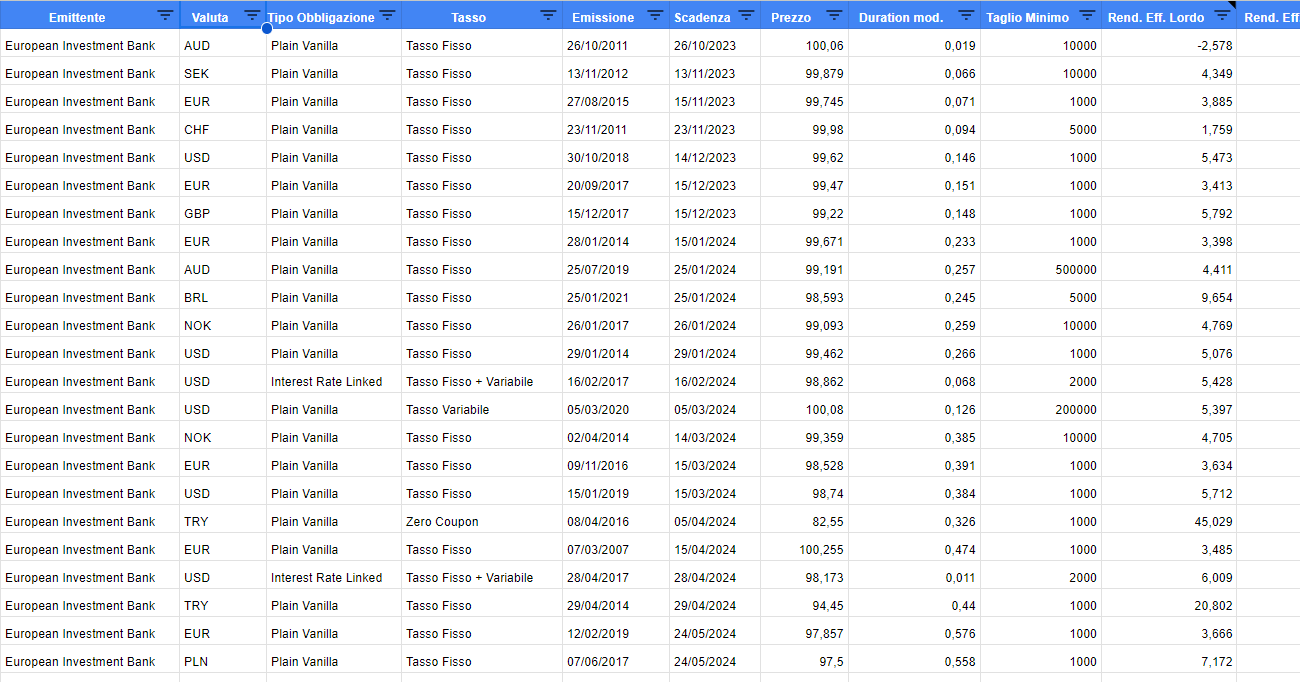
Task: Select the Valuta header cell
Action: pos(210,17)
